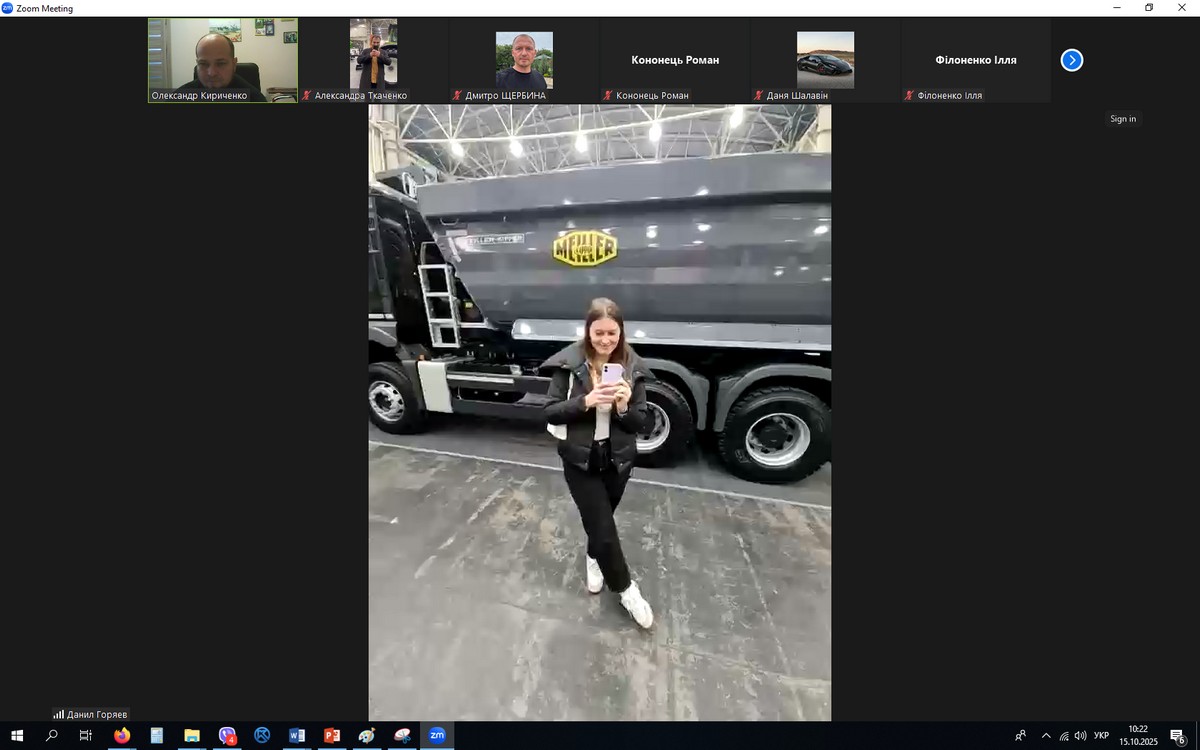Select the Дмитро ЩЕРБИНА participant tile
This screenshot has height=750, width=1200.
(x=524, y=60)
